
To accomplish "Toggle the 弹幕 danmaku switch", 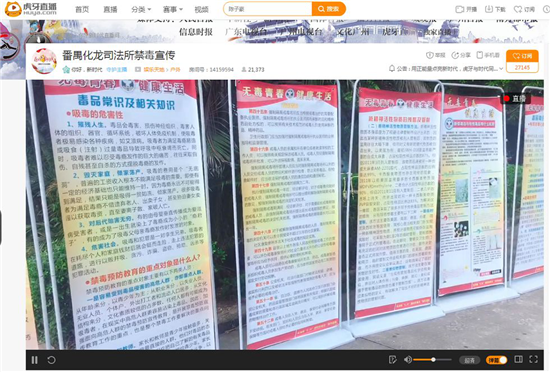I will (496, 360).
